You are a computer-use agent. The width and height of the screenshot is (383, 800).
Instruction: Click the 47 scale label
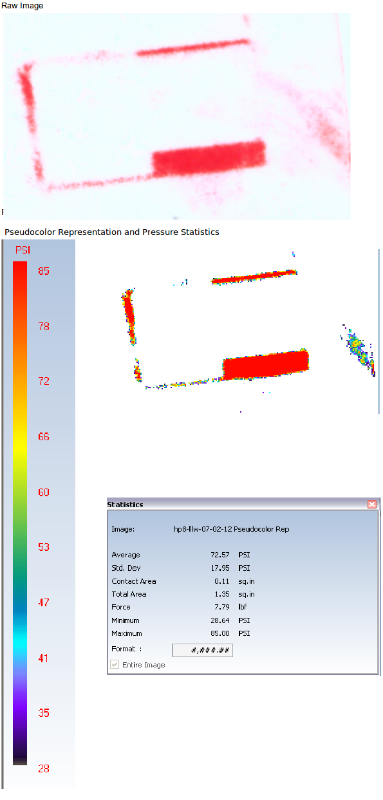(x=44, y=603)
